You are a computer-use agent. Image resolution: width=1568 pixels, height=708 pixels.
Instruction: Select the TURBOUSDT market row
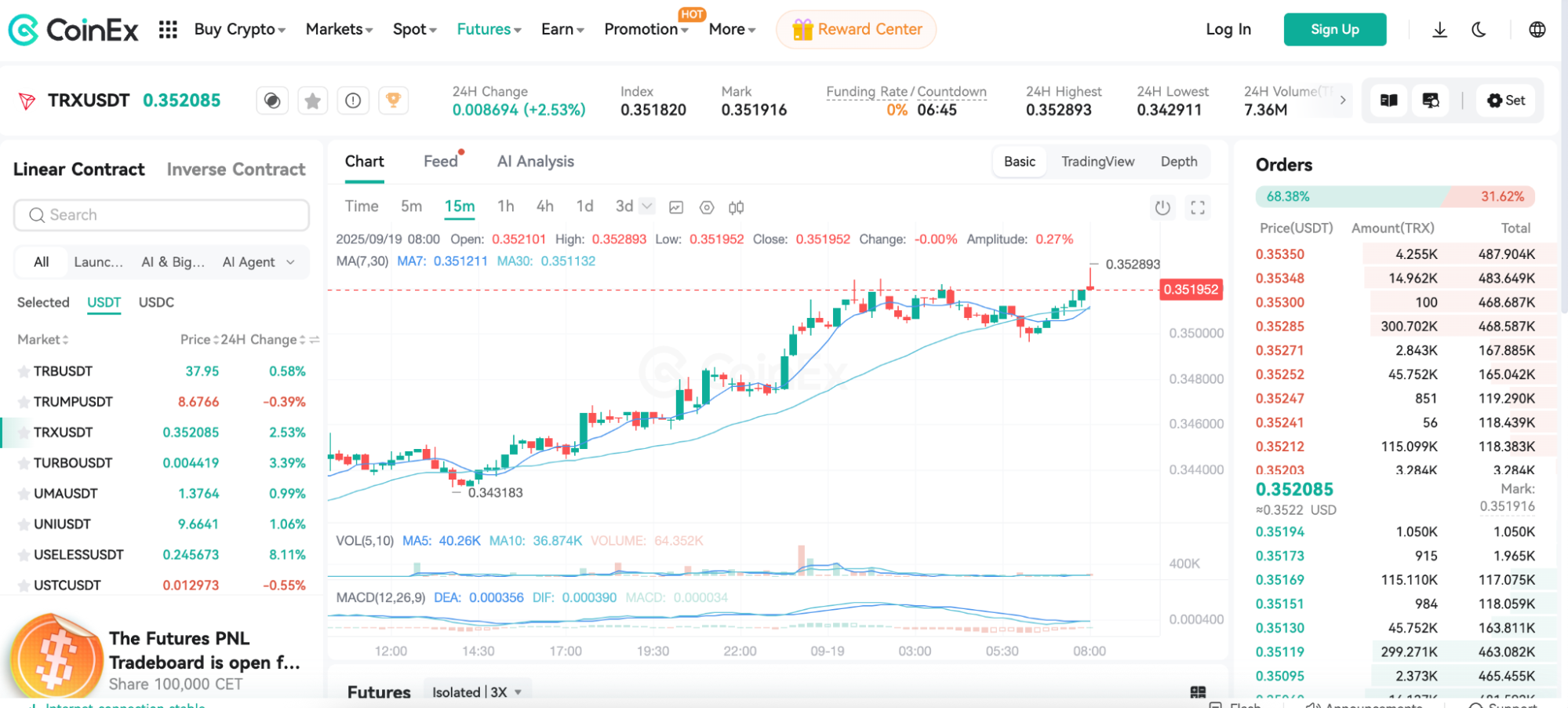pyautogui.click(x=162, y=463)
